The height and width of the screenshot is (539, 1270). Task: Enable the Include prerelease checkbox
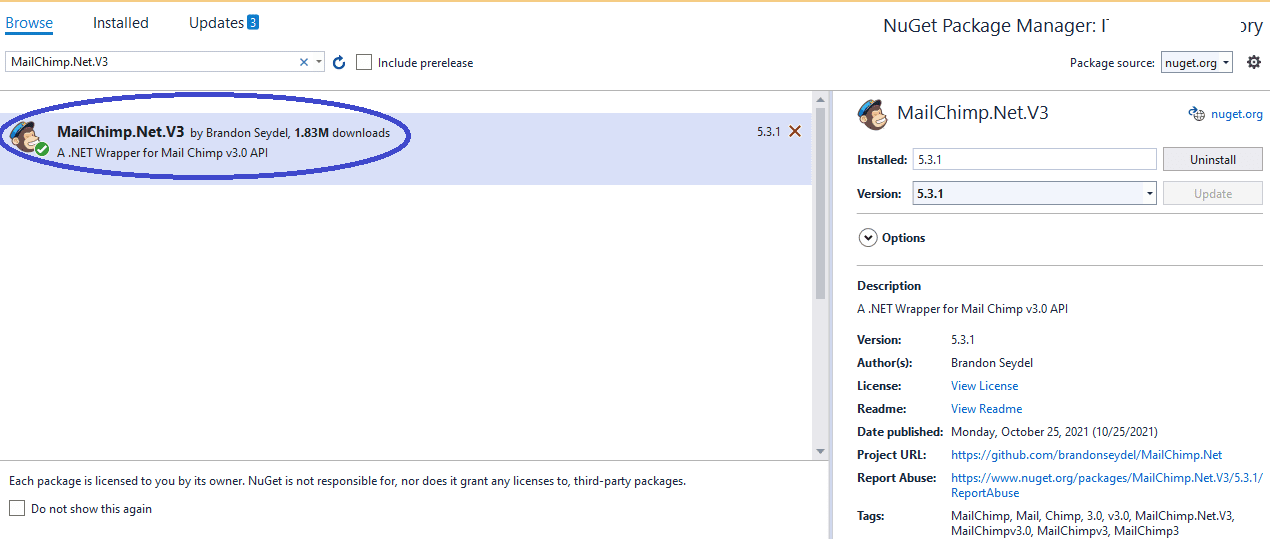tap(364, 62)
